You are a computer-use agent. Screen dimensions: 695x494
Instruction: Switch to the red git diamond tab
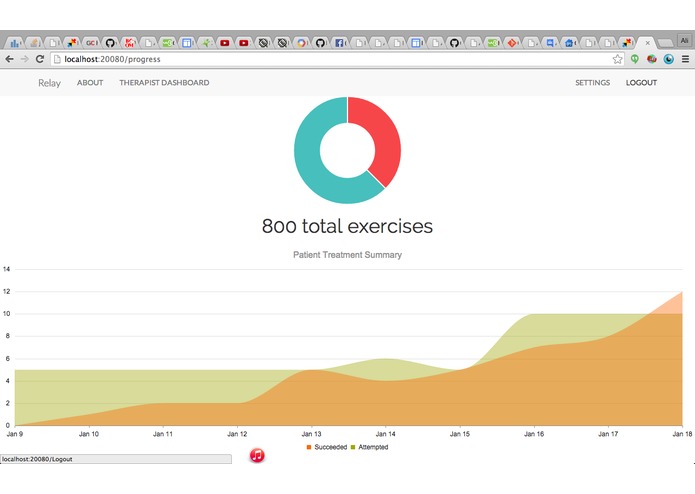(511, 43)
